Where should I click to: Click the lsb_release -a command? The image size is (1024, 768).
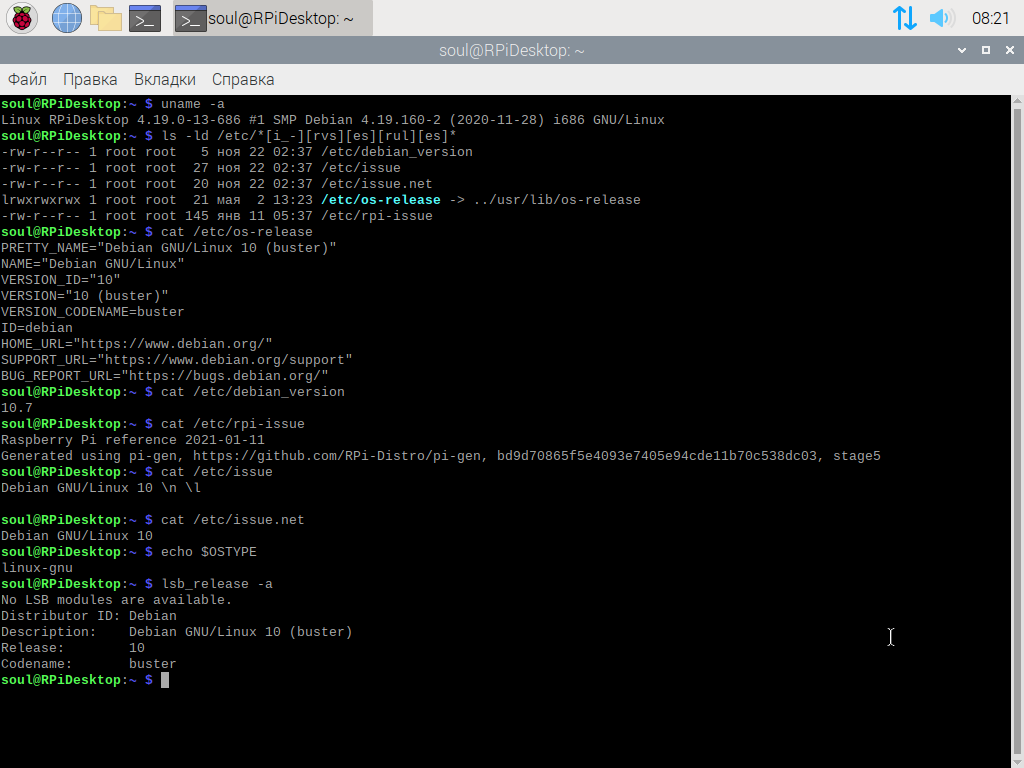[217, 584]
